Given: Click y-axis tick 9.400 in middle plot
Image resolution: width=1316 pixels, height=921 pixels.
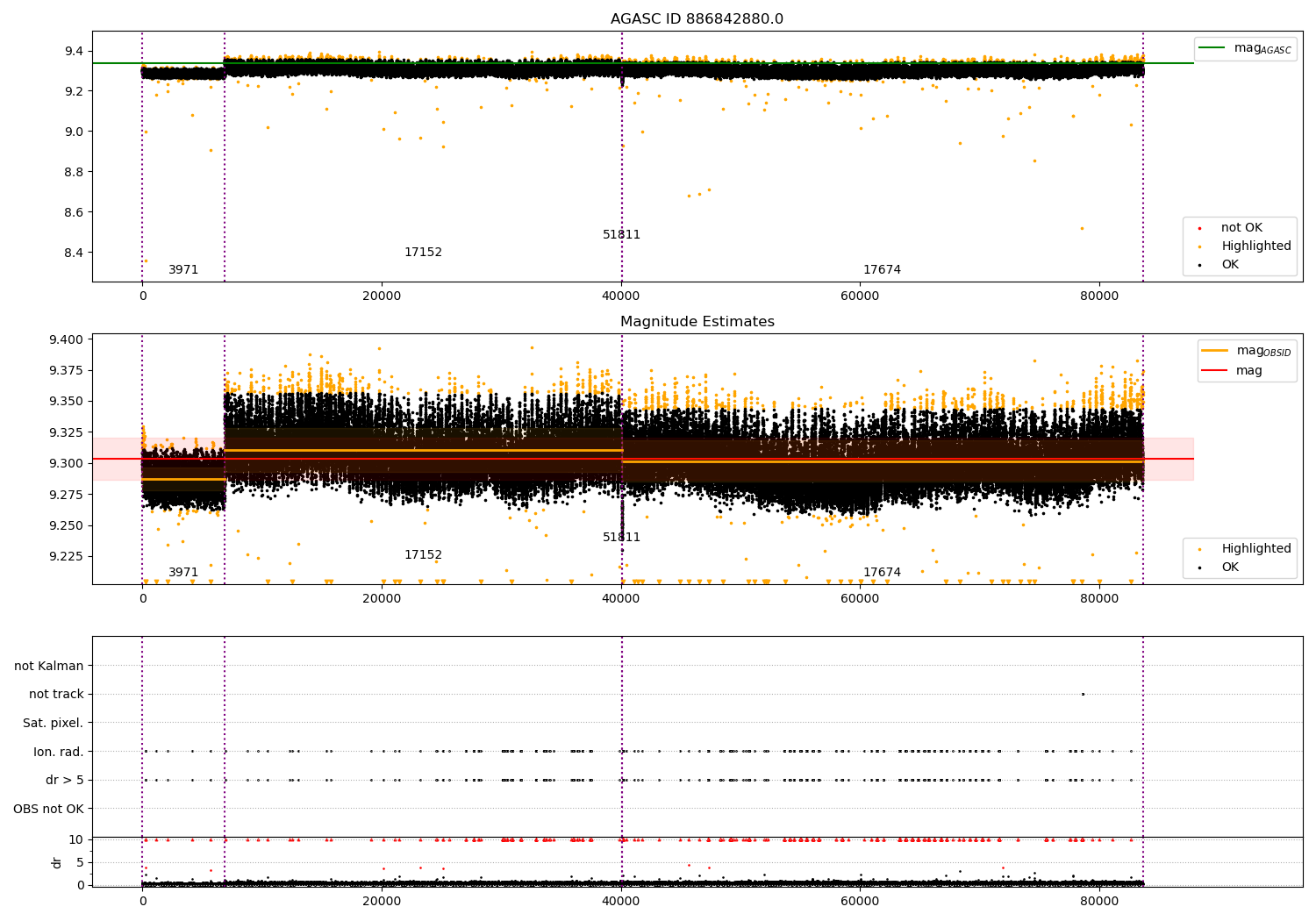Looking at the screenshot, I should point(65,340).
